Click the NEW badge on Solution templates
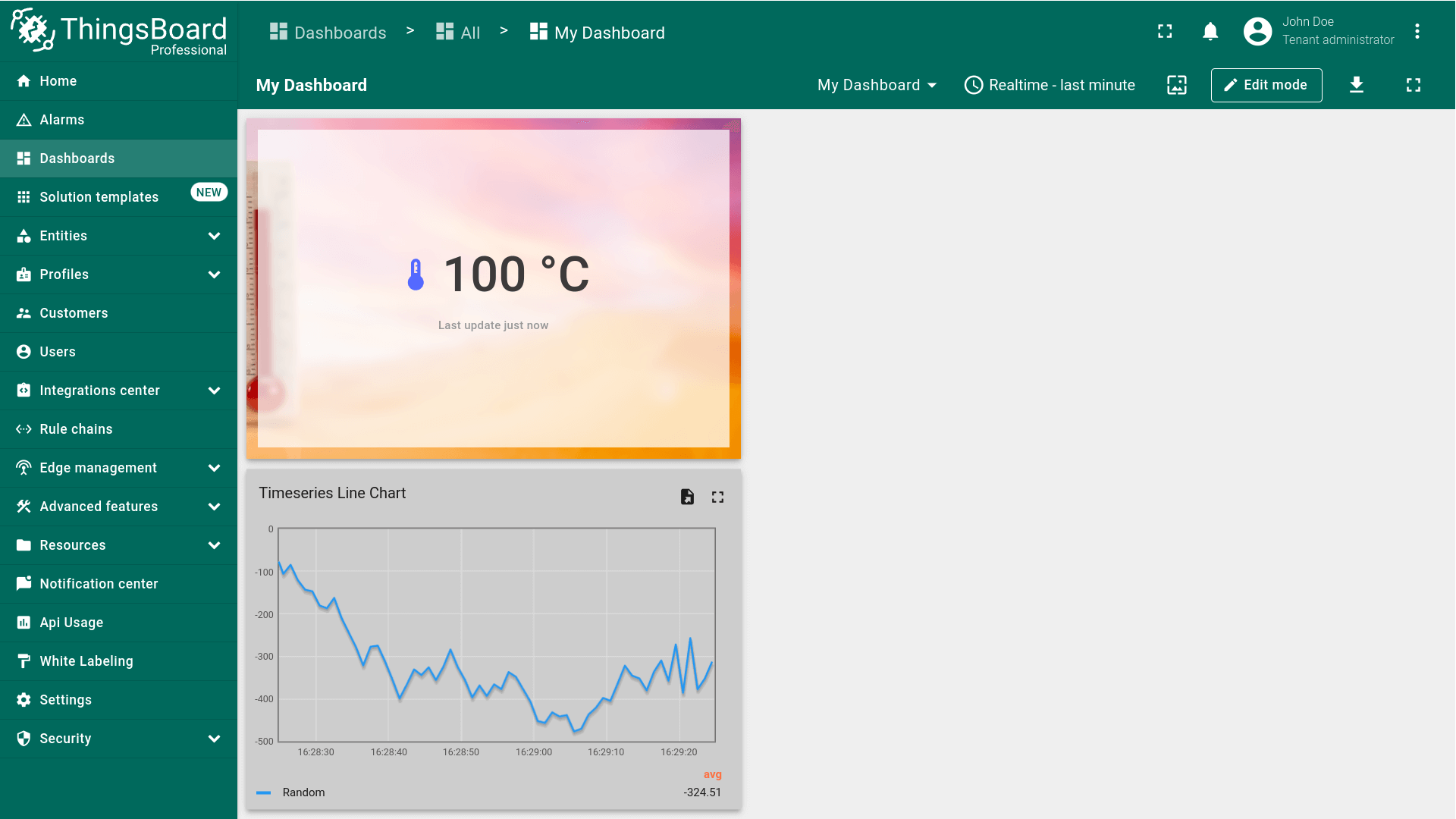 [209, 193]
